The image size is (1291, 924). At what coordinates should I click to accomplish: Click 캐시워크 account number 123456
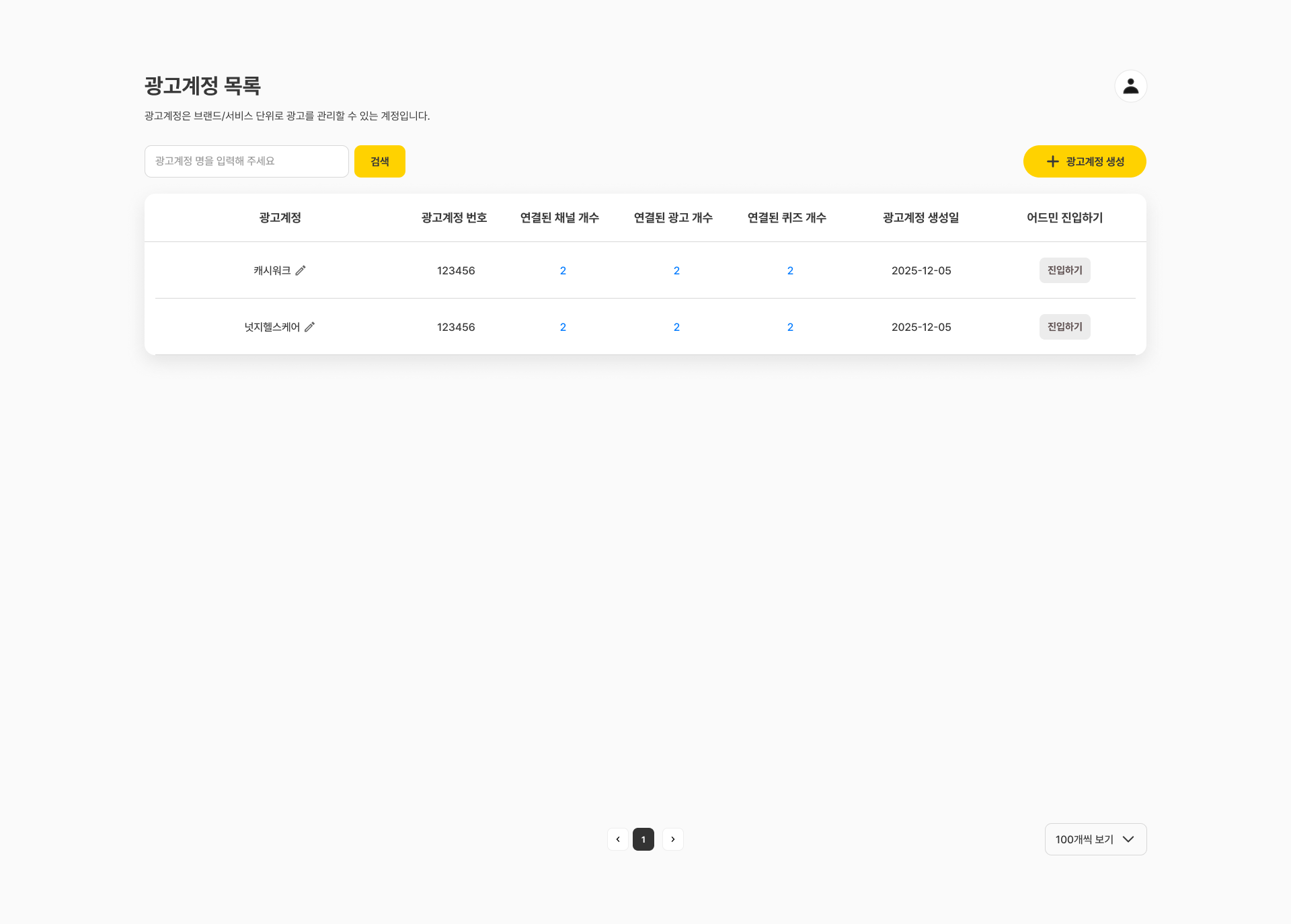click(456, 270)
